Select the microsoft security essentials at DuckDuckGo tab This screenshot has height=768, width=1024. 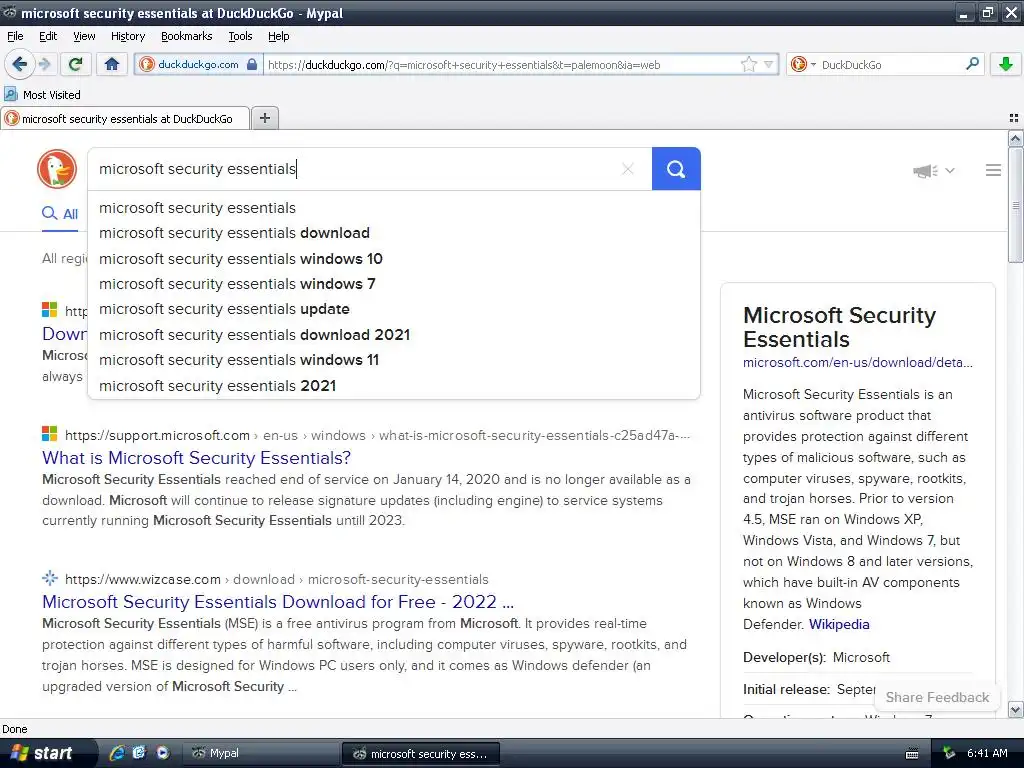point(125,118)
